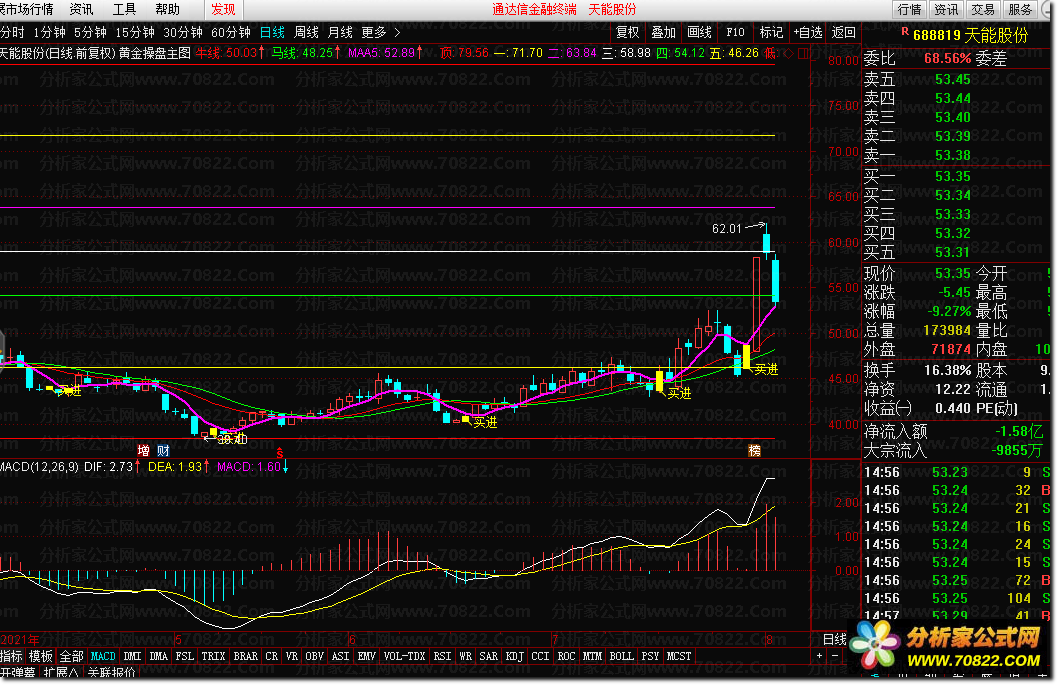The width and height of the screenshot is (1059, 685).
Task: Select the VR indicator tab
Action: coord(292,656)
